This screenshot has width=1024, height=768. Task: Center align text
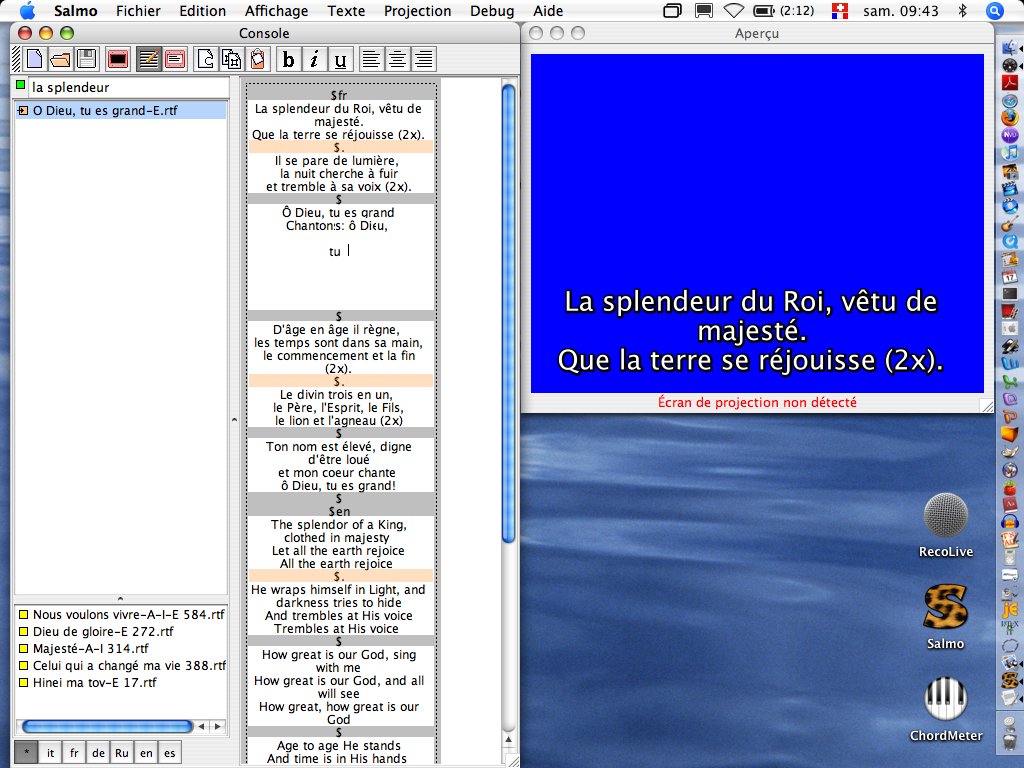(397, 59)
